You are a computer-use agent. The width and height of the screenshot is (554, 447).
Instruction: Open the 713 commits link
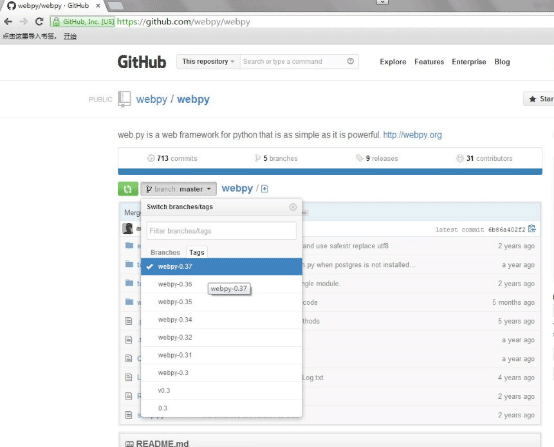172,158
